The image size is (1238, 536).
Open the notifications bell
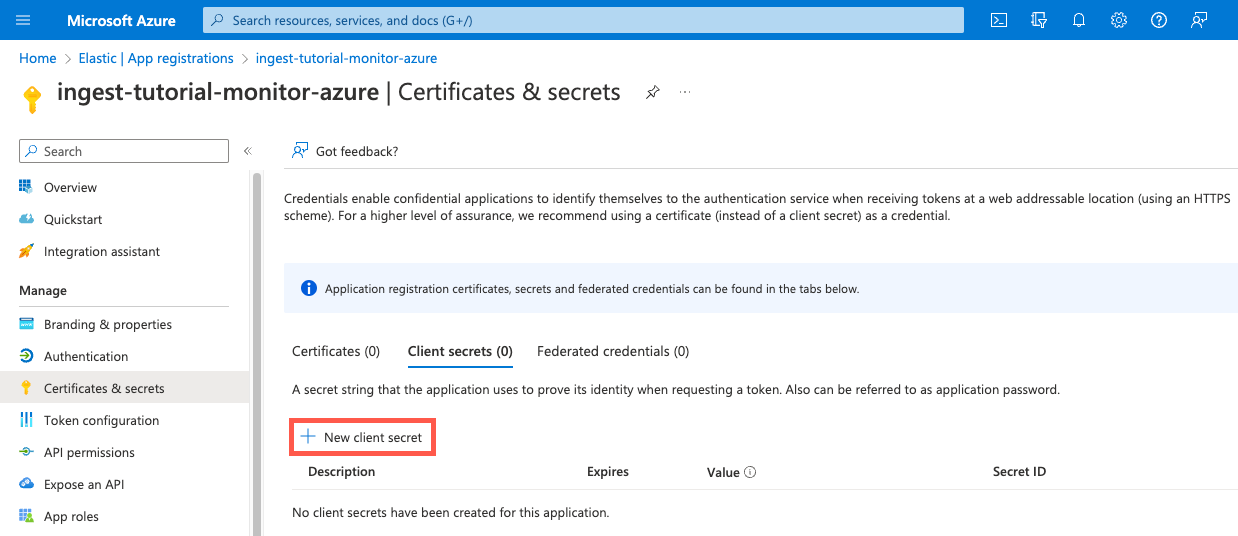tap(1079, 20)
